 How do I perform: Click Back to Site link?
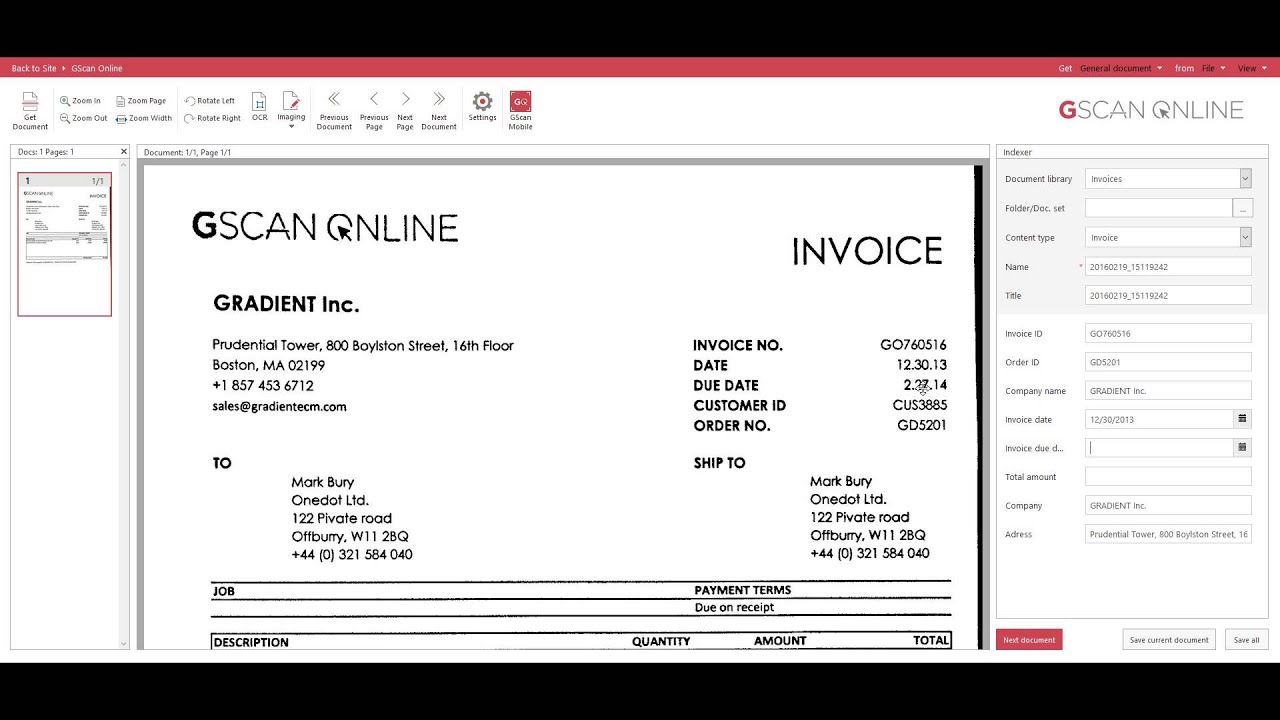click(34, 68)
